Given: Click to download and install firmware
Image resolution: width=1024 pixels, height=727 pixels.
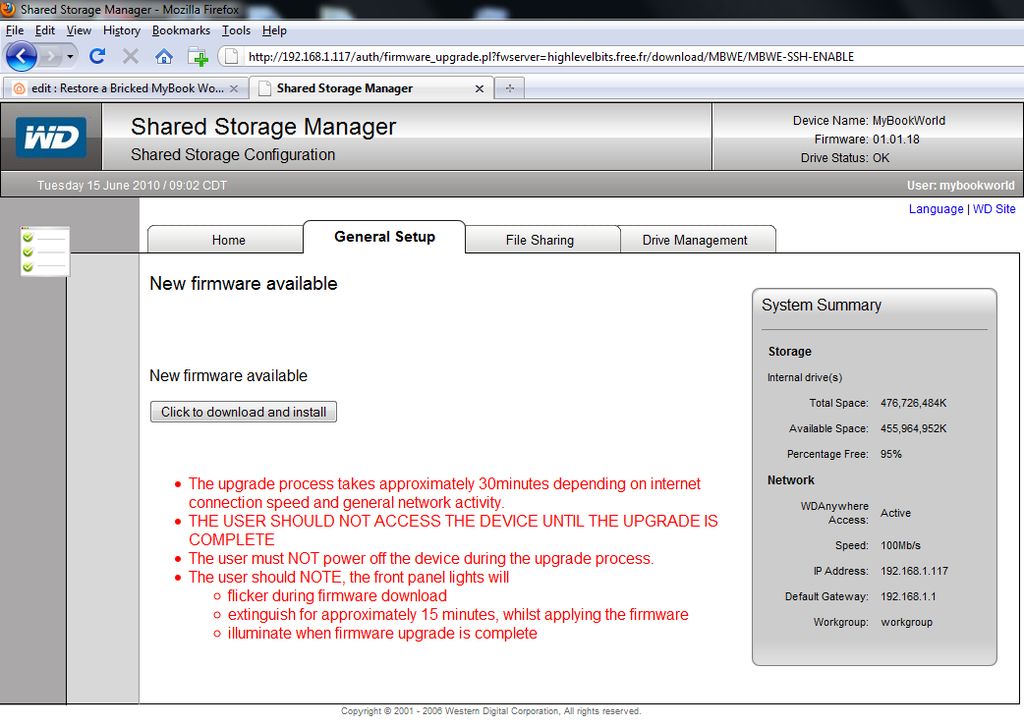Looking at the screenshot, I should (x=244, y=412).
